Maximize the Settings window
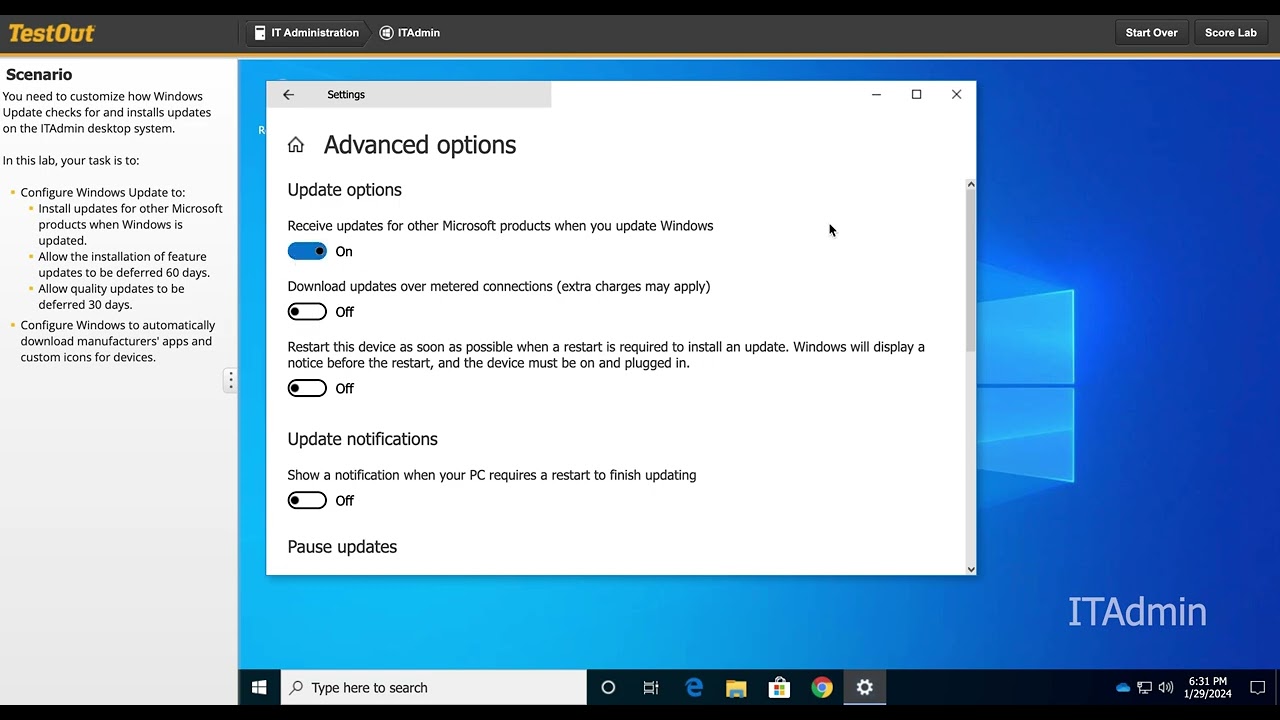The height and width of the screenshot is (720, 1280). coord(916,95)
